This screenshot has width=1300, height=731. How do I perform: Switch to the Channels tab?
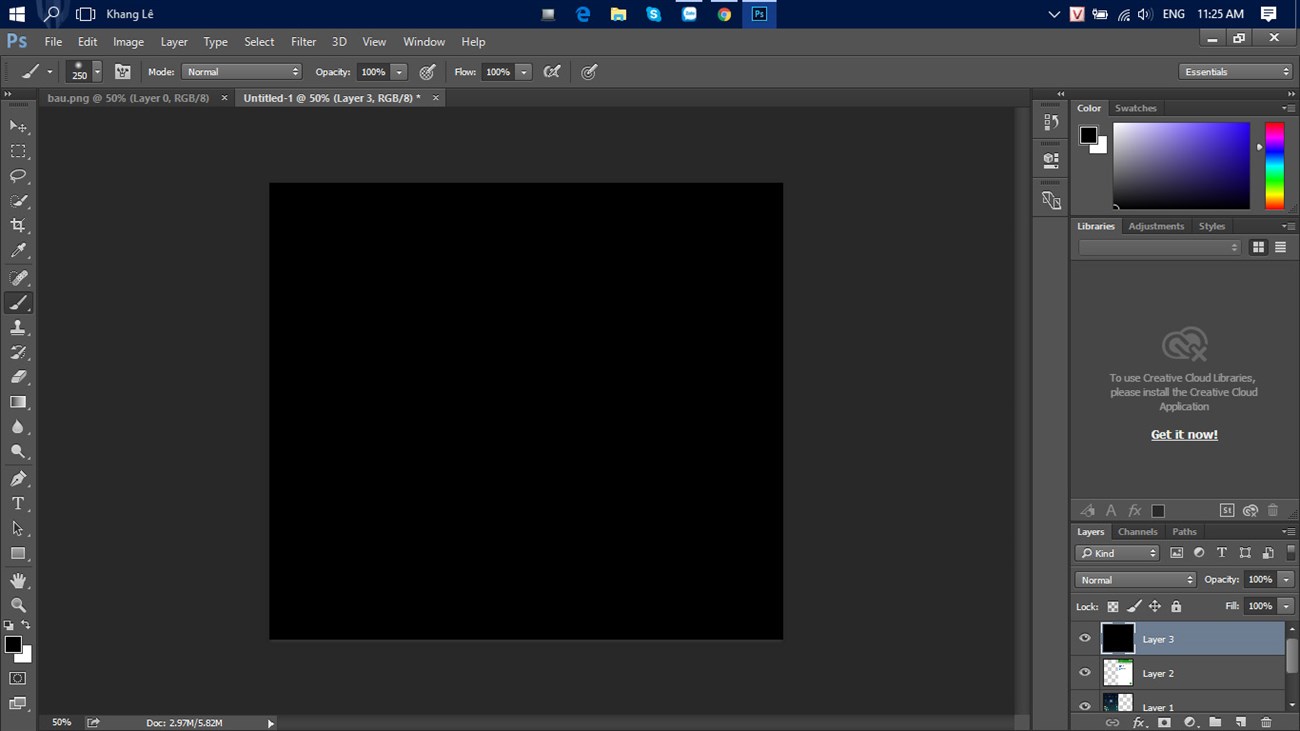point(1137,532)
